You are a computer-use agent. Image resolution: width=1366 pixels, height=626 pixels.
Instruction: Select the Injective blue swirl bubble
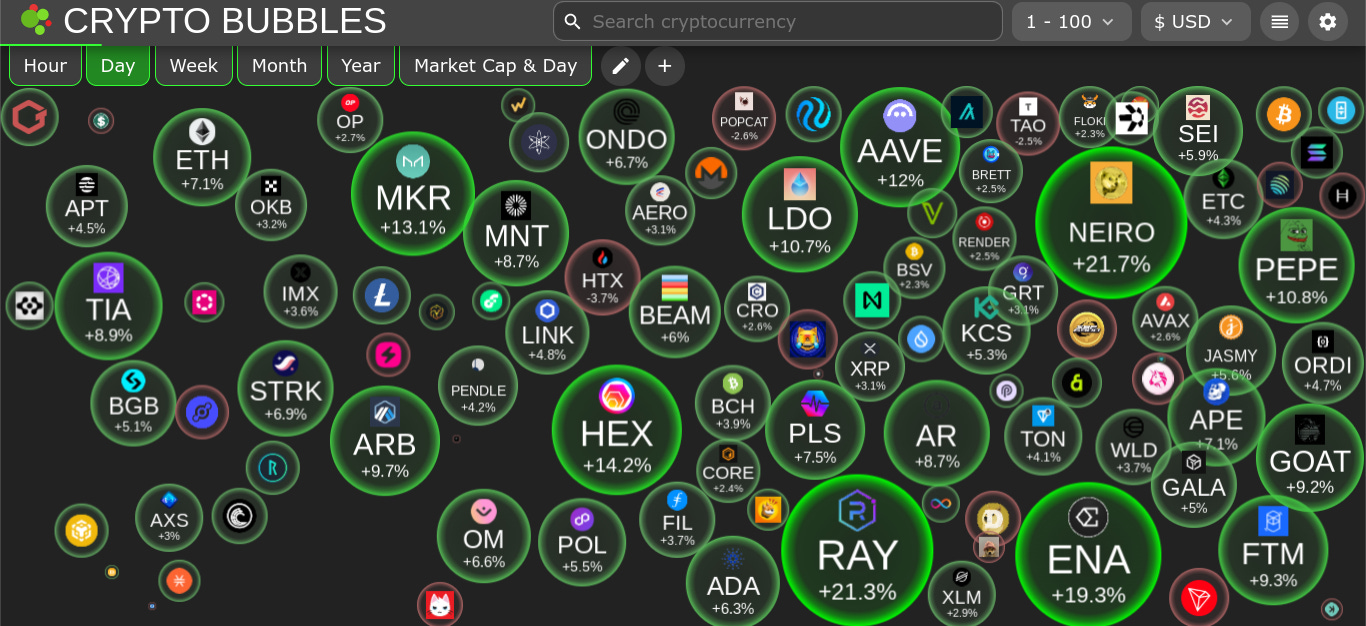click(x=813, y=114)
